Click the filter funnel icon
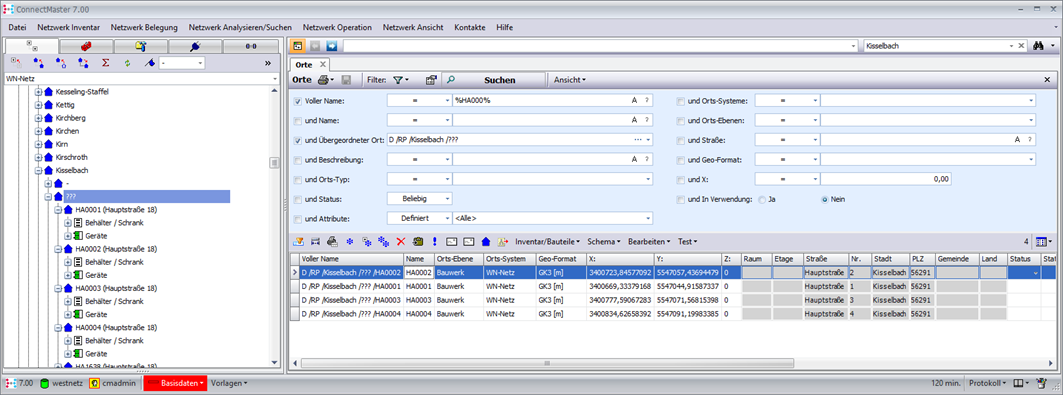 [398, 80]
